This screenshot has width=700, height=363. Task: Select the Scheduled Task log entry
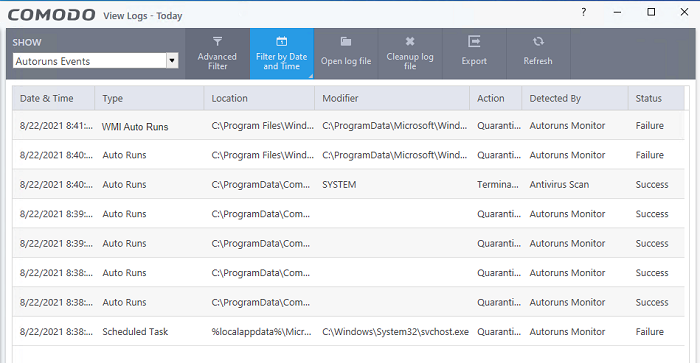[348, 332]
